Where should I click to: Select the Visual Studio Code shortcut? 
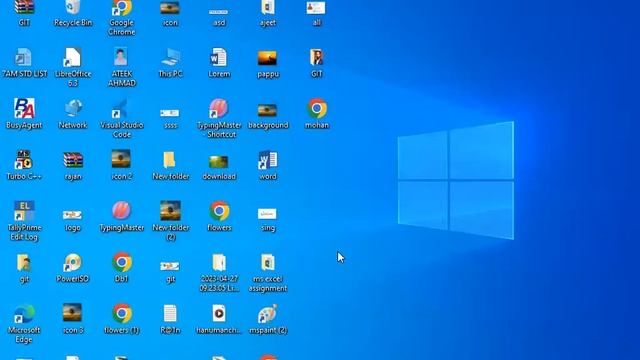[x=122, y=118]
